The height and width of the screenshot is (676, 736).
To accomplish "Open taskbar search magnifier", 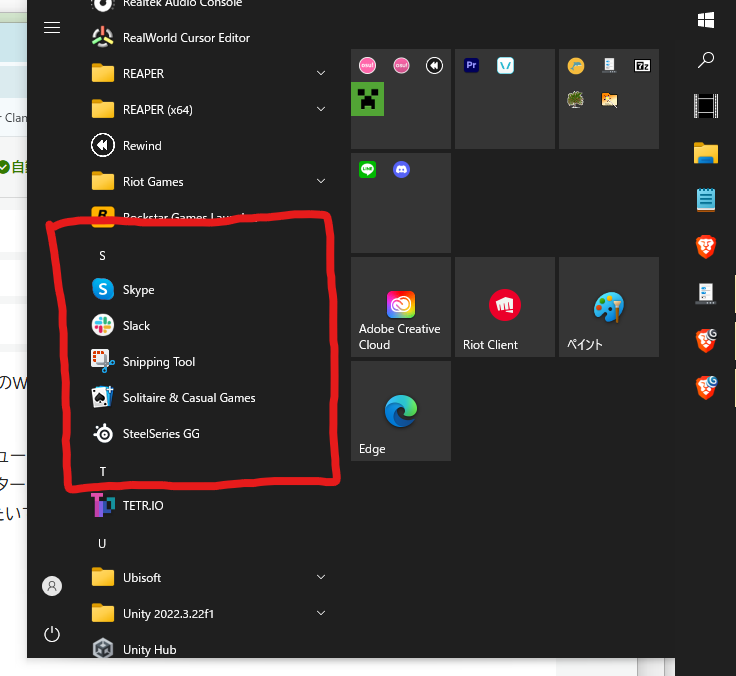I will coord(706,60).
